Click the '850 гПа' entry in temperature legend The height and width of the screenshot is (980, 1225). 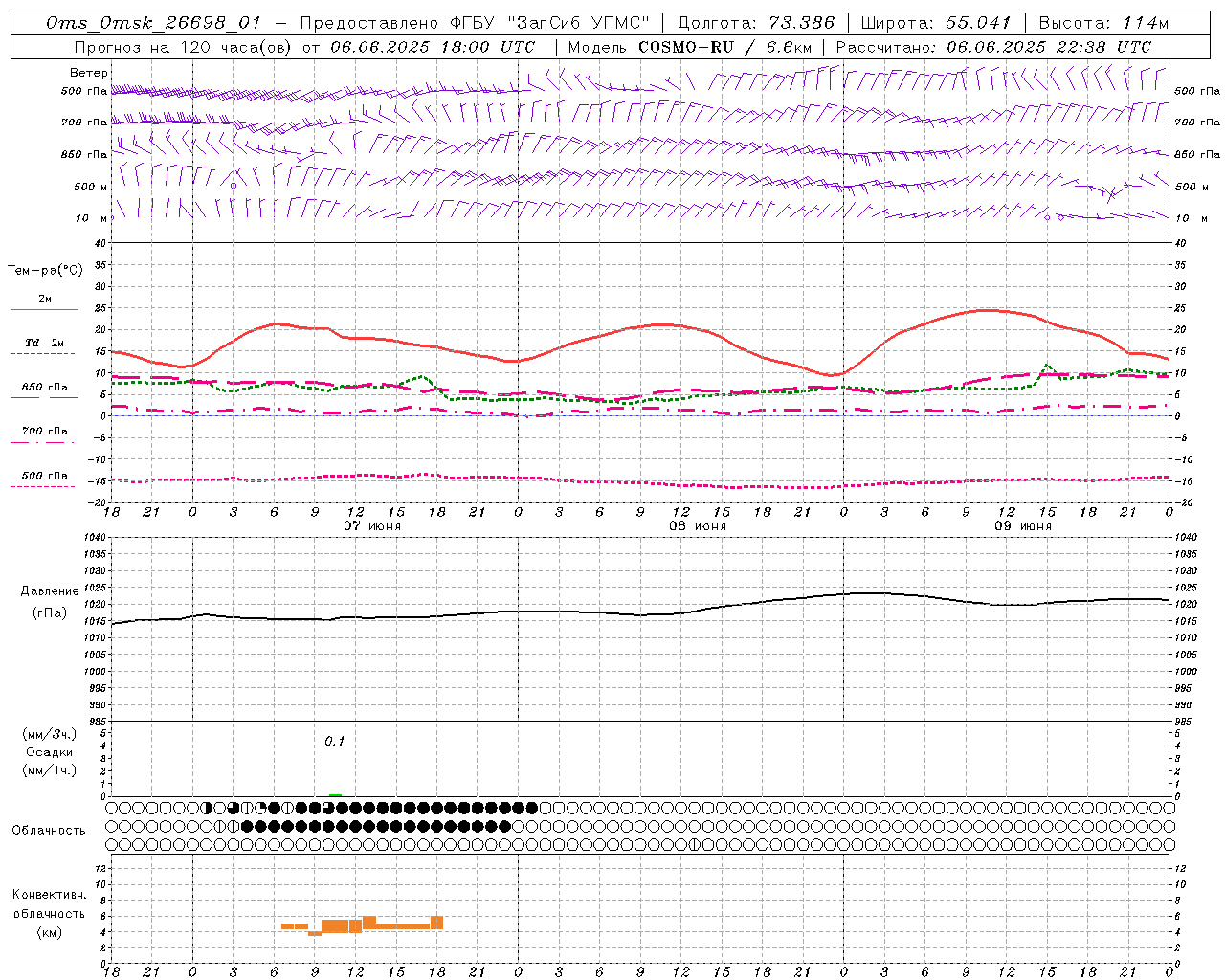pos(45,388)
